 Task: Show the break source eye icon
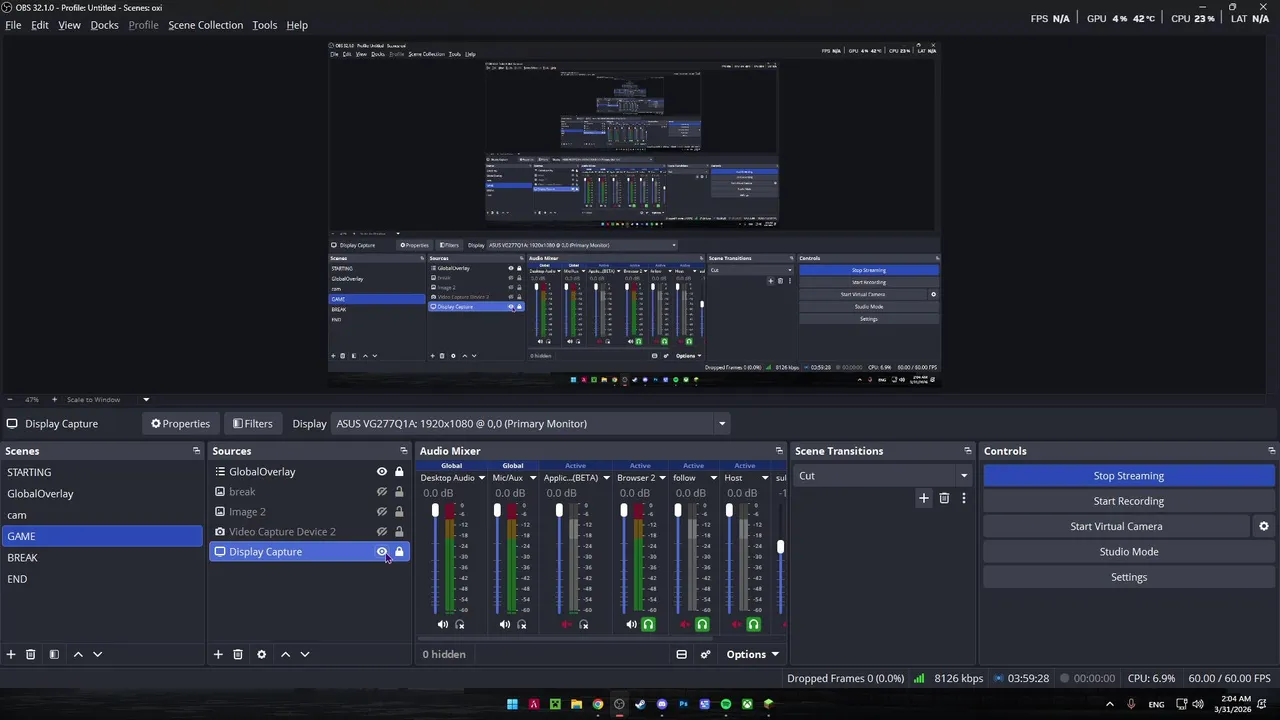(x=381, y=492)
